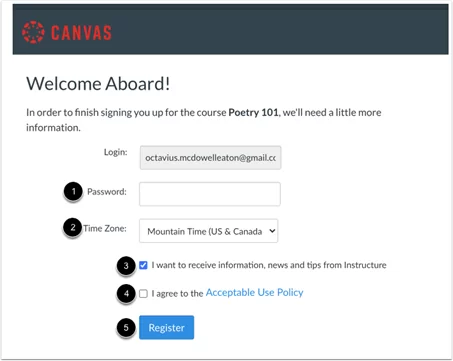
Task: Open the Time Zone dropdown
Action: point(209,231)
